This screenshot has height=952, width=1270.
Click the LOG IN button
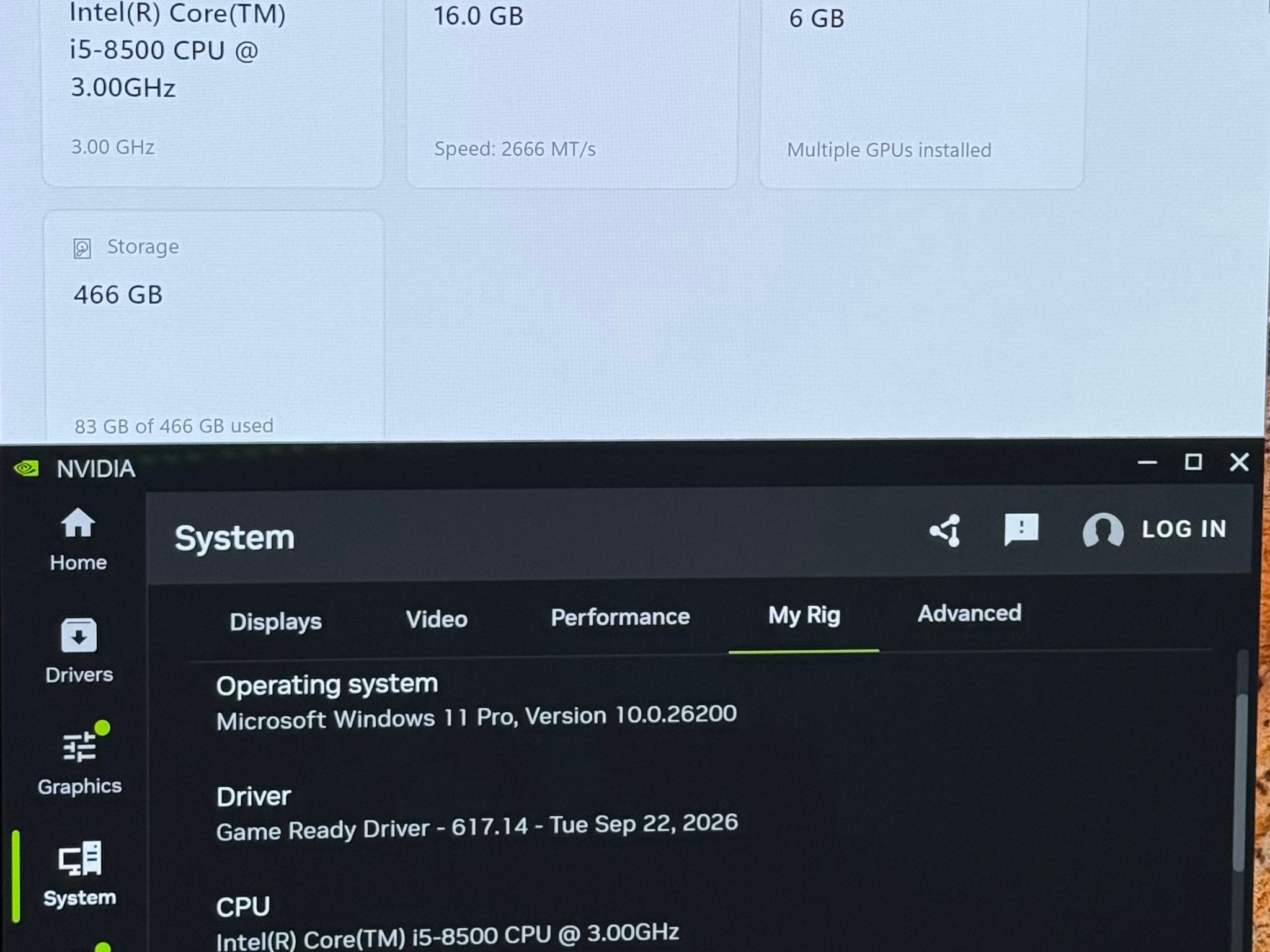pos(1184,529)
